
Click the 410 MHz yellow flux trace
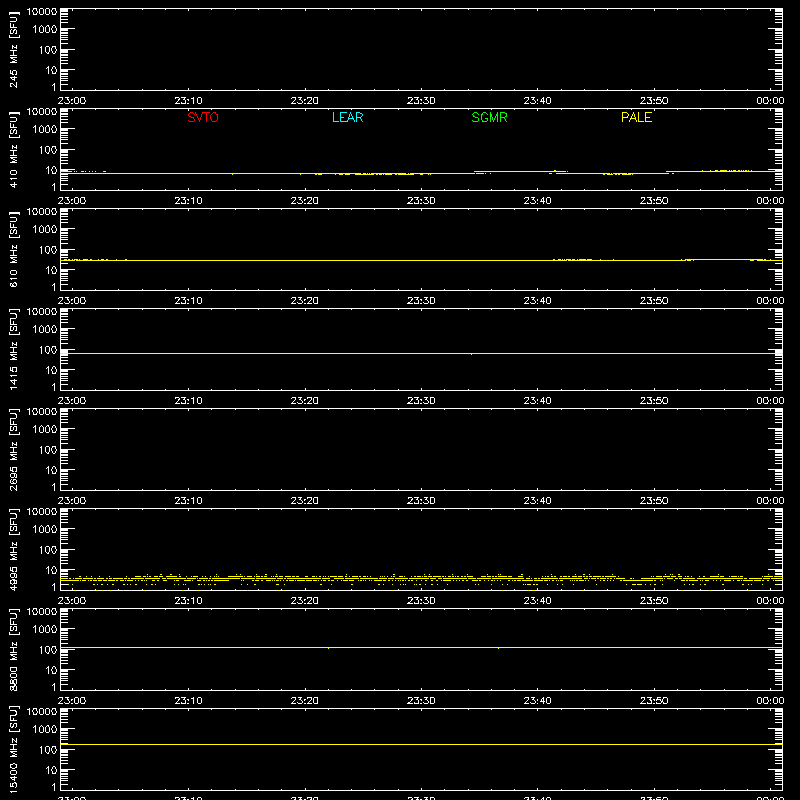coord(421,173)
